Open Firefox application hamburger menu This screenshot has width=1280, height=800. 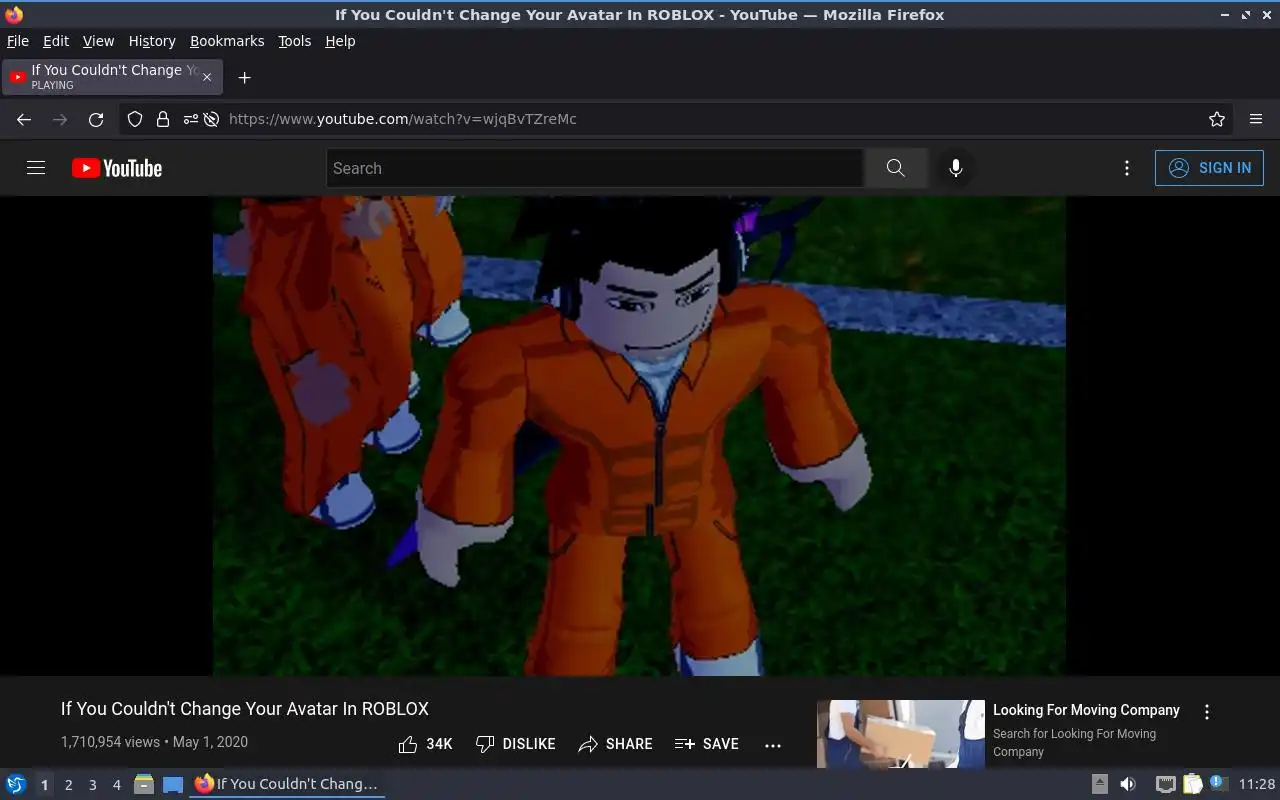pyautogui.click(x=1256, y=119)
